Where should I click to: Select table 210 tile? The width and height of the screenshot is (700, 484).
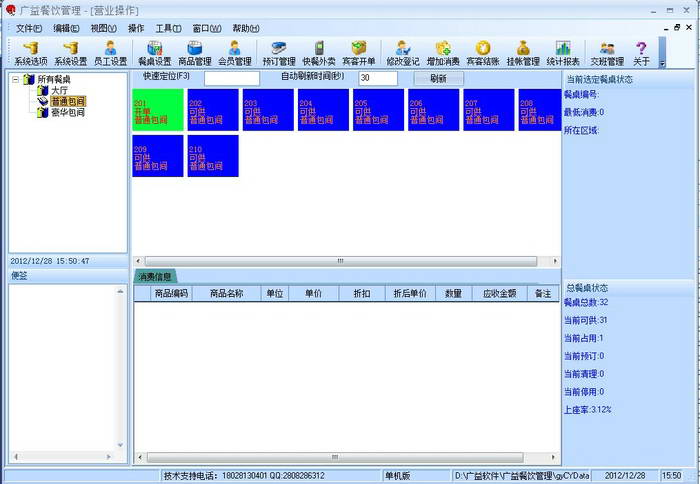click(x=213, y=156)
